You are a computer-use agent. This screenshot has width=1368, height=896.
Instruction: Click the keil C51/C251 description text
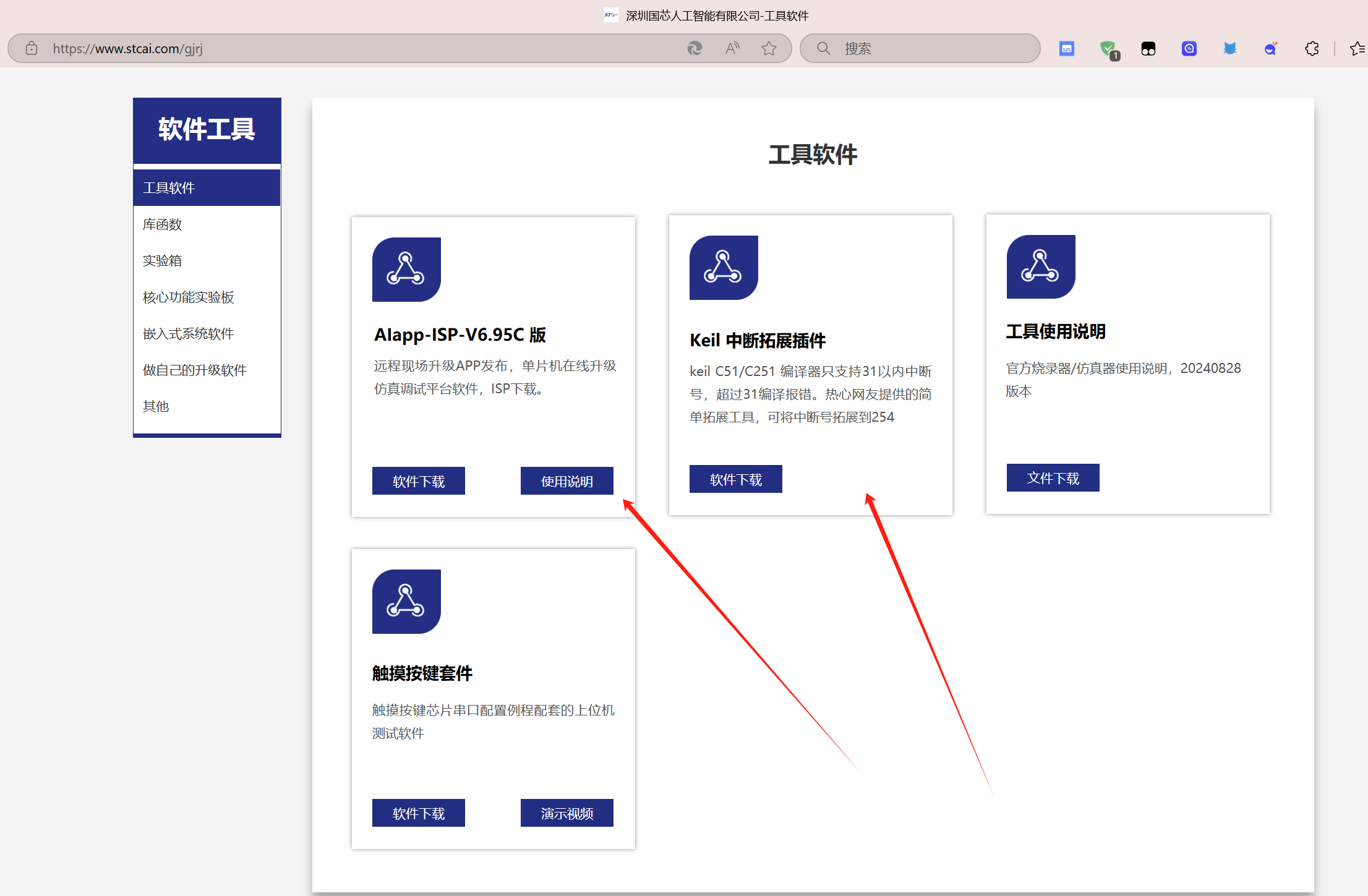tap(811, 394)
